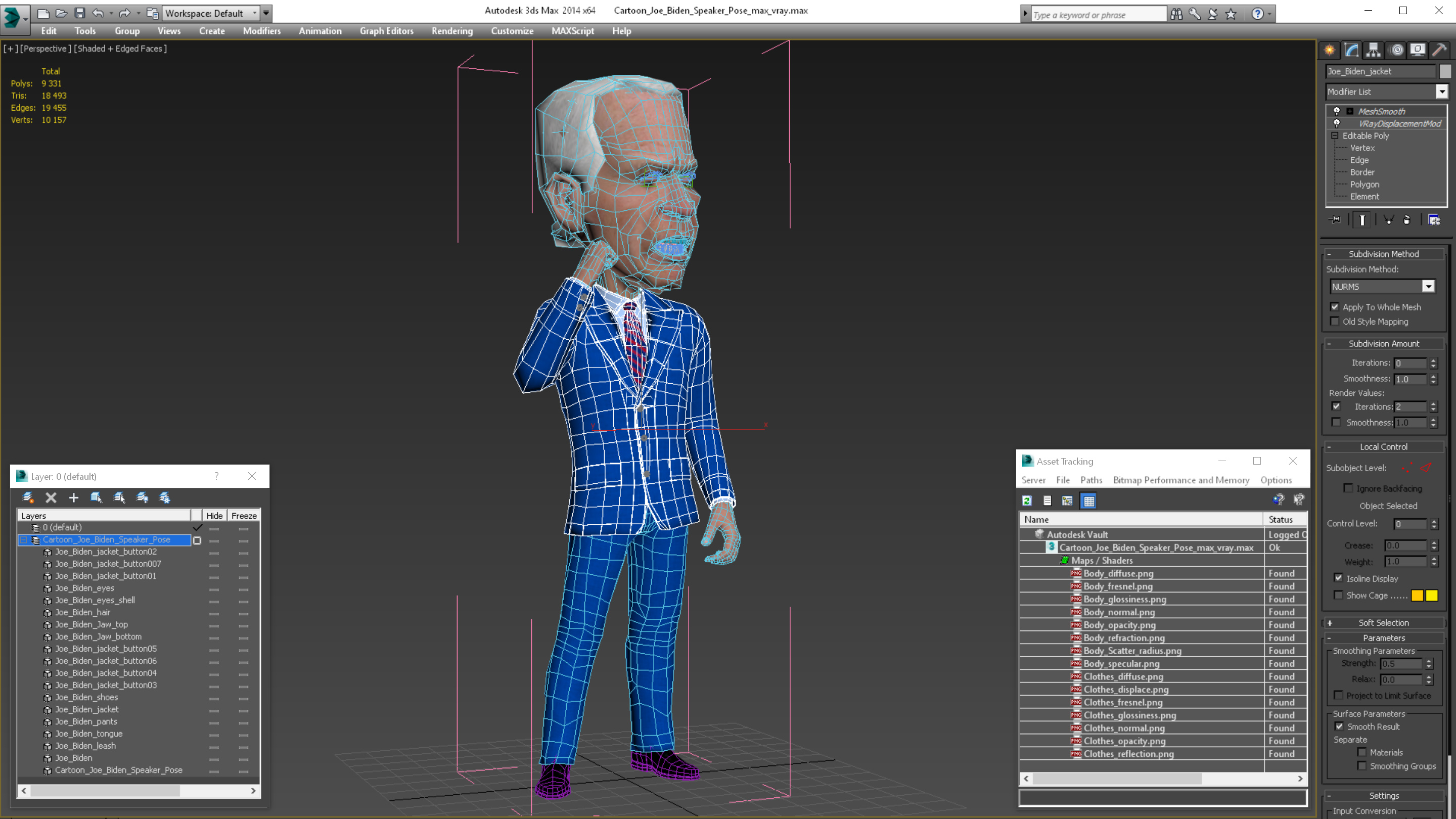Image resolution: width=1456 pixels, height=819 pixels.
Task: Click the second yellow Show Cage color swatch
Action: (x=1432, y=595)
